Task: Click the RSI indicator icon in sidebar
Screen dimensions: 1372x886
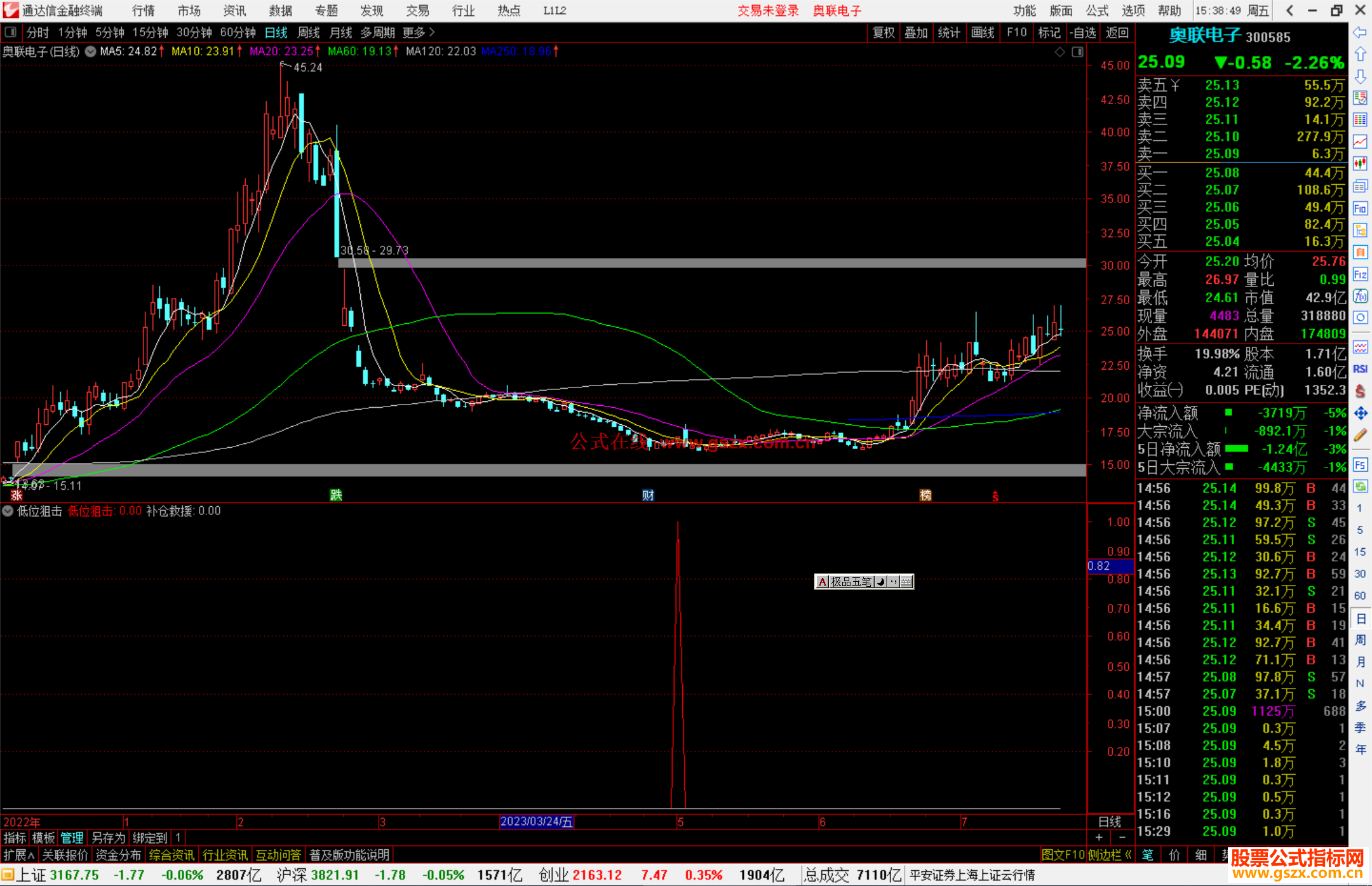Action: pyautogui.click(x=1360, y=368)
